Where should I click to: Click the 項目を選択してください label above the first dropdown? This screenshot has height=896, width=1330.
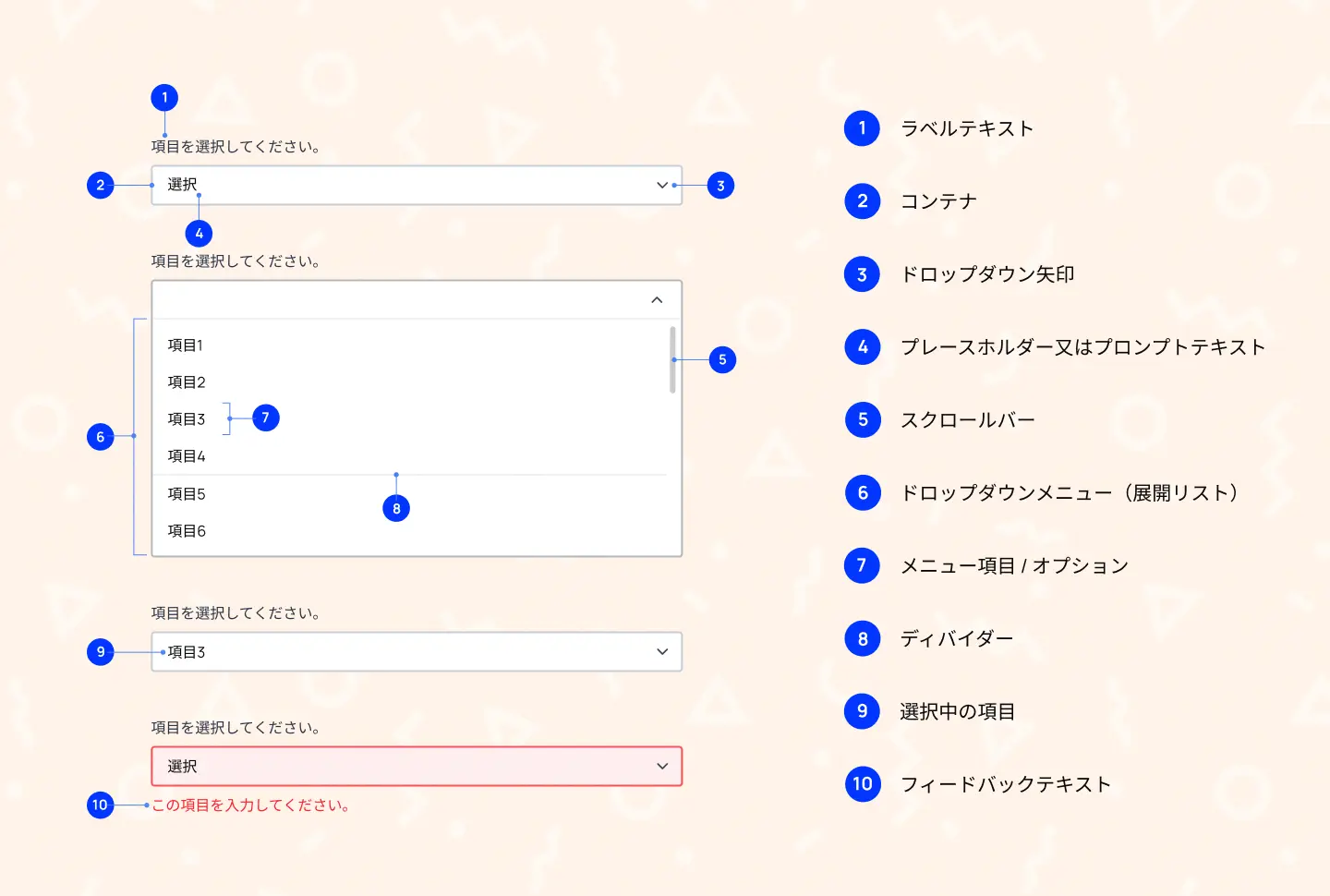[x=236, y=145]
